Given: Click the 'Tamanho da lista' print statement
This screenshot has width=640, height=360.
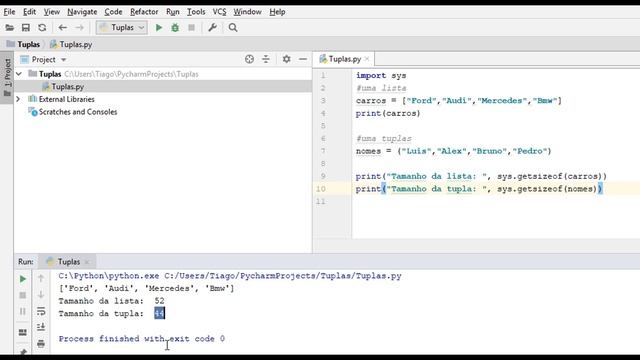Looking at the screenshot, I should [481, 176].
